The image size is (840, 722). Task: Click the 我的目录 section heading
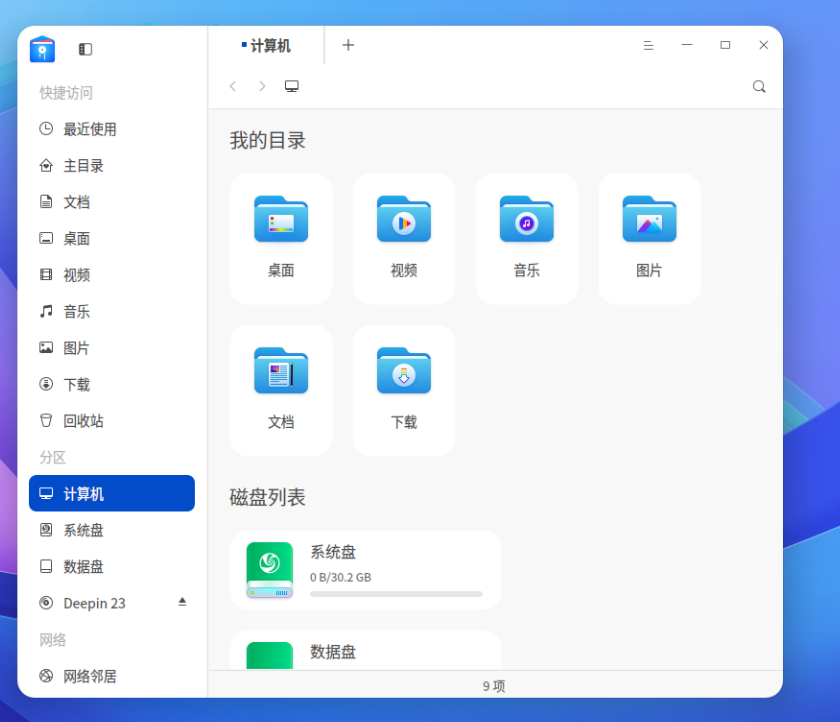pos(267,140)
